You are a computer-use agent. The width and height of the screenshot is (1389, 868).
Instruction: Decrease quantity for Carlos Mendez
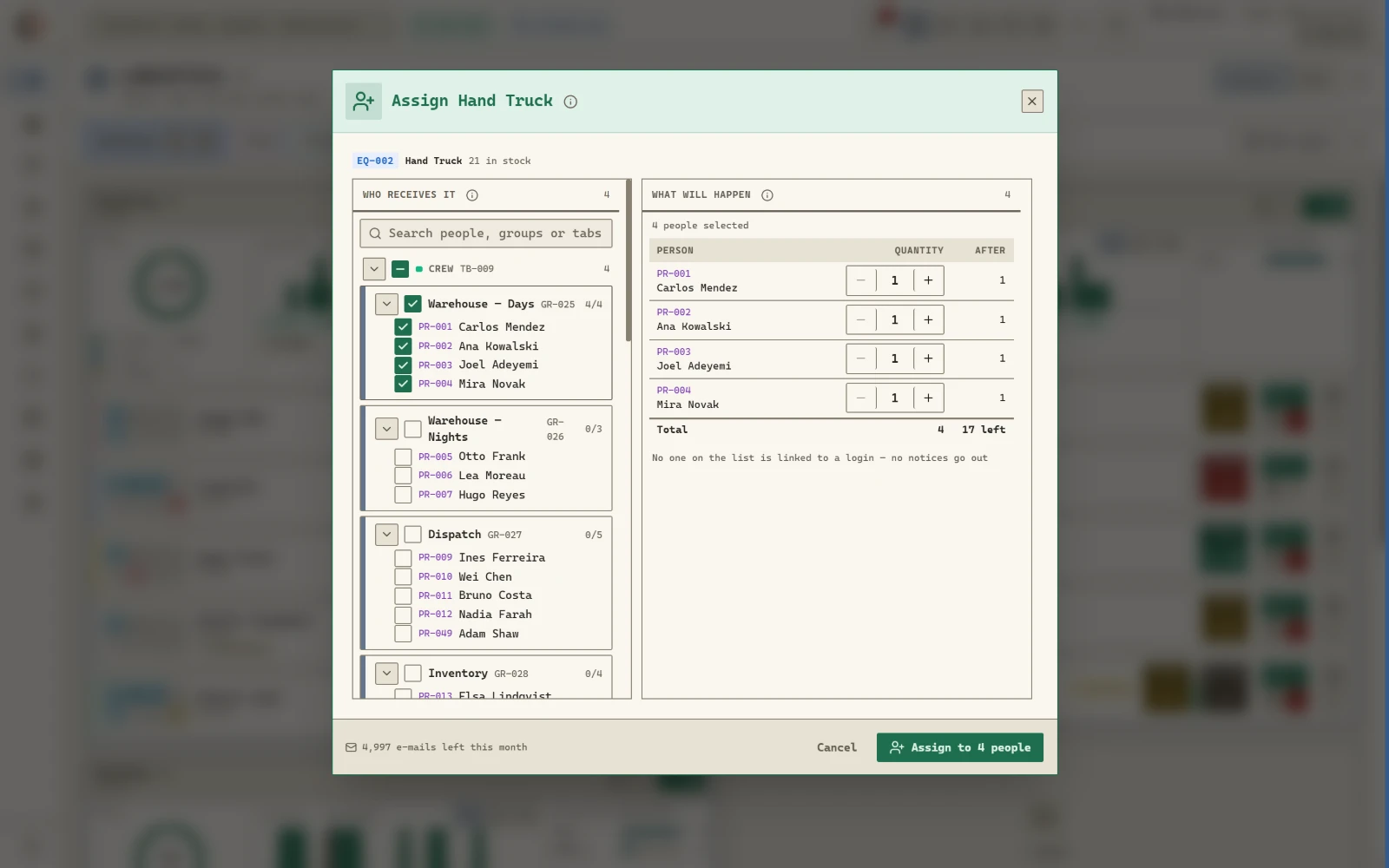[x=861, y=280]
